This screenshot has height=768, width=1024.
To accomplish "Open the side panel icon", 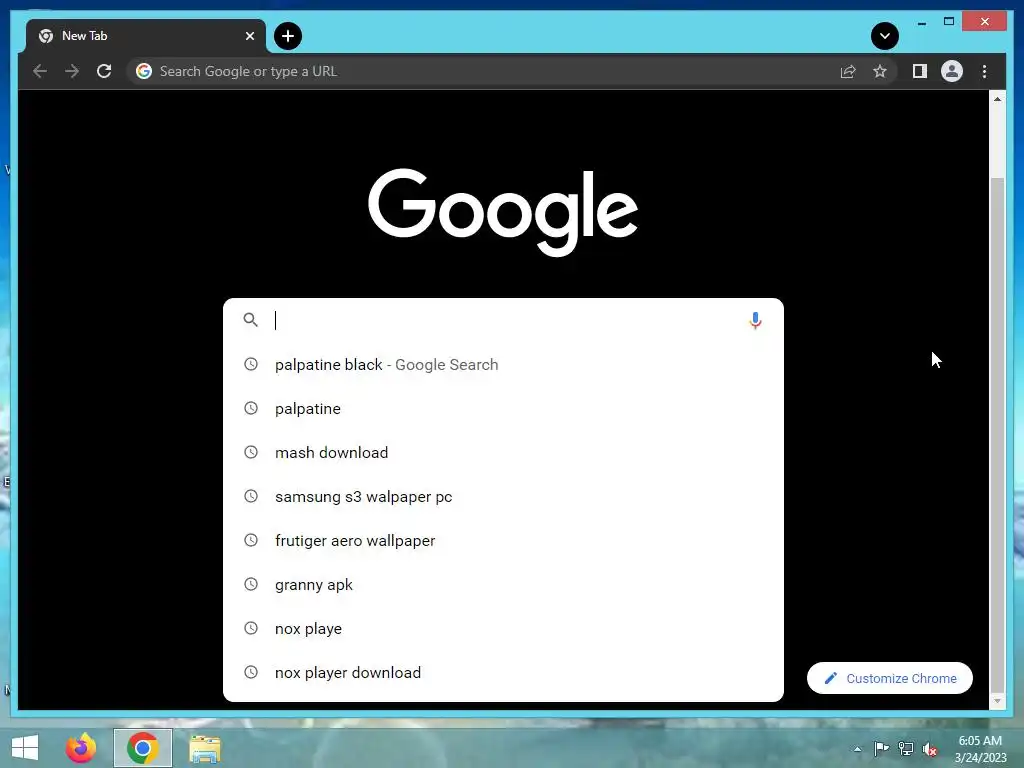I will (920, 71).
